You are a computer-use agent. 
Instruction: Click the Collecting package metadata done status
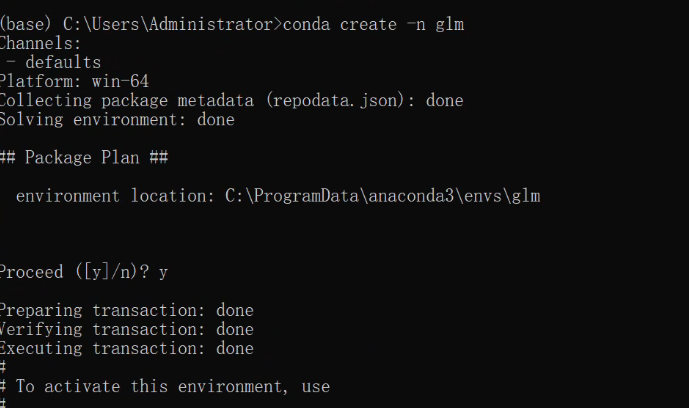click(x=444, y=101)
